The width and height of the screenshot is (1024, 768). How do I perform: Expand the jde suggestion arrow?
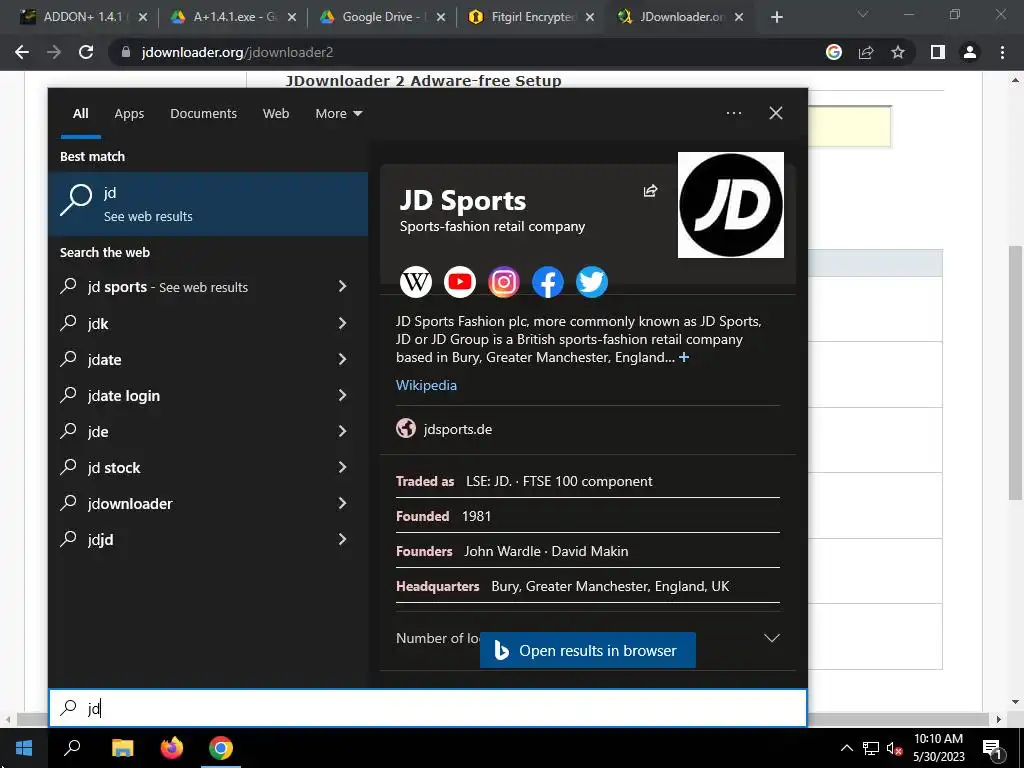click(x=342, y=430)
